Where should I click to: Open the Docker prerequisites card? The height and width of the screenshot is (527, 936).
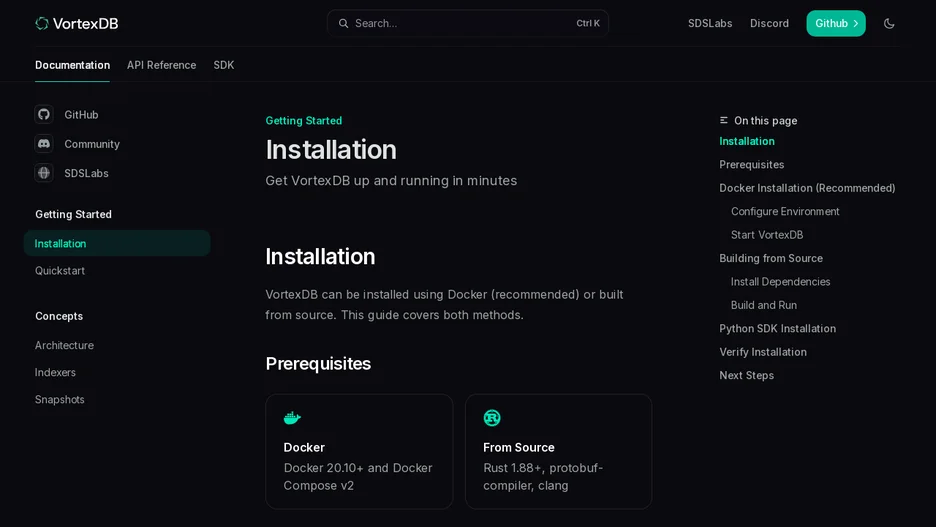[x=359, y=451]
